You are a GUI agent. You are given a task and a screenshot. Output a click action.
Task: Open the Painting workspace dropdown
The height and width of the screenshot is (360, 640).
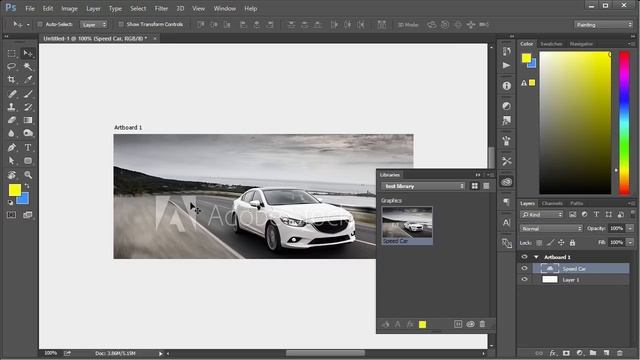point(603,25)
